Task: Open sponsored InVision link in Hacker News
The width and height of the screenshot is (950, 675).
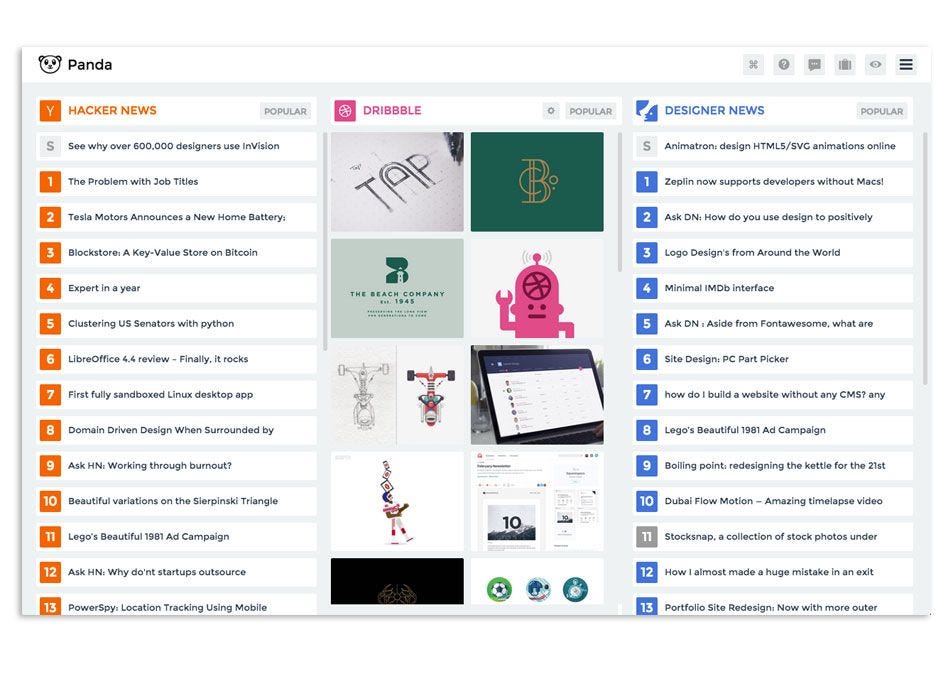Action: click(x=176, y=146)
